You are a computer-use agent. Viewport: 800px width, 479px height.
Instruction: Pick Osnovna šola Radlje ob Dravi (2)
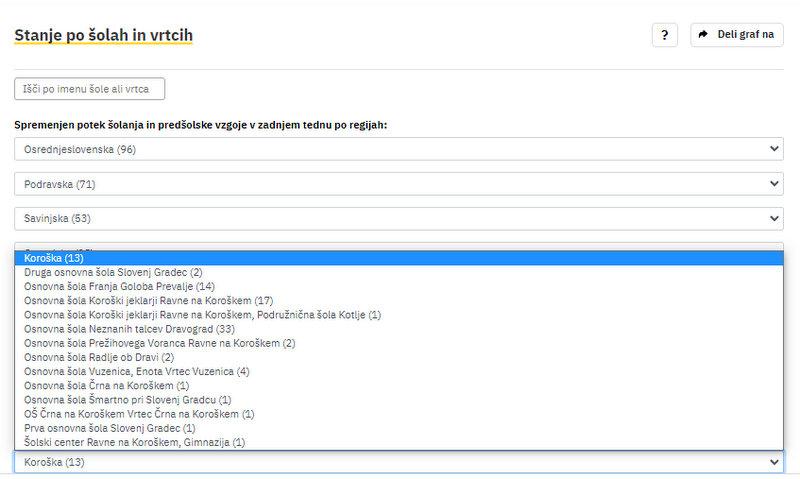pos(100,357)
